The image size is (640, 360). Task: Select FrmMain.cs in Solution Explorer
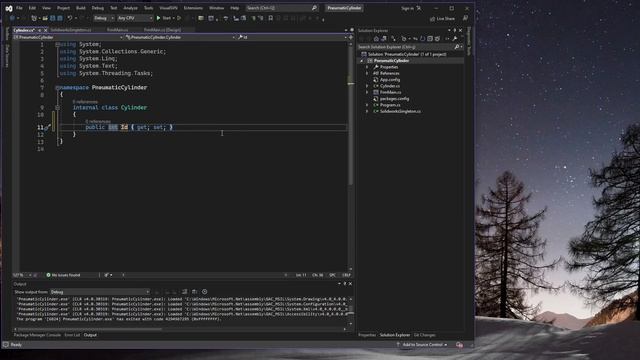(x=390, y=92)
